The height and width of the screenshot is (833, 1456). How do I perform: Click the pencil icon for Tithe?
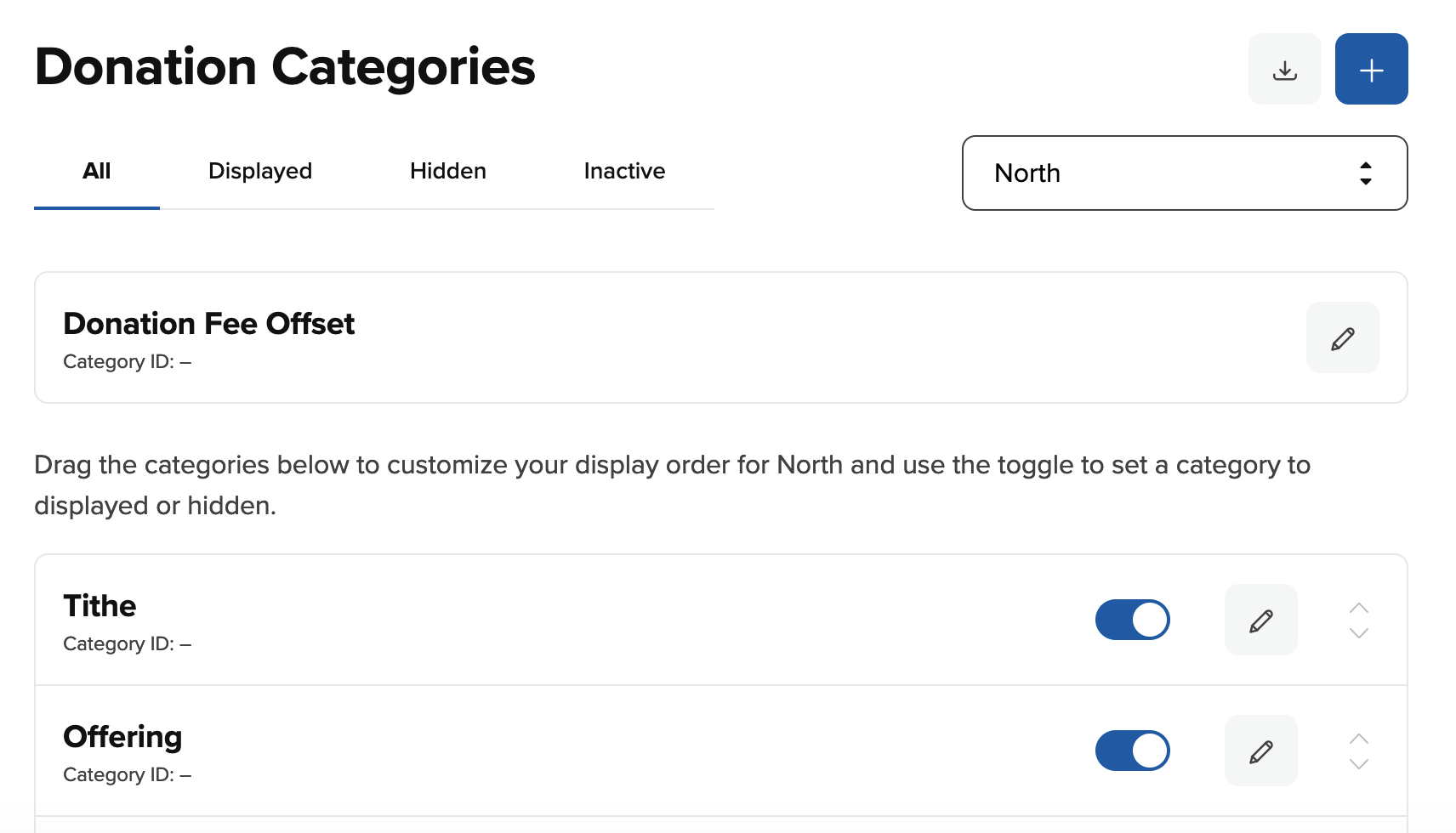[x=1260, y=620]
